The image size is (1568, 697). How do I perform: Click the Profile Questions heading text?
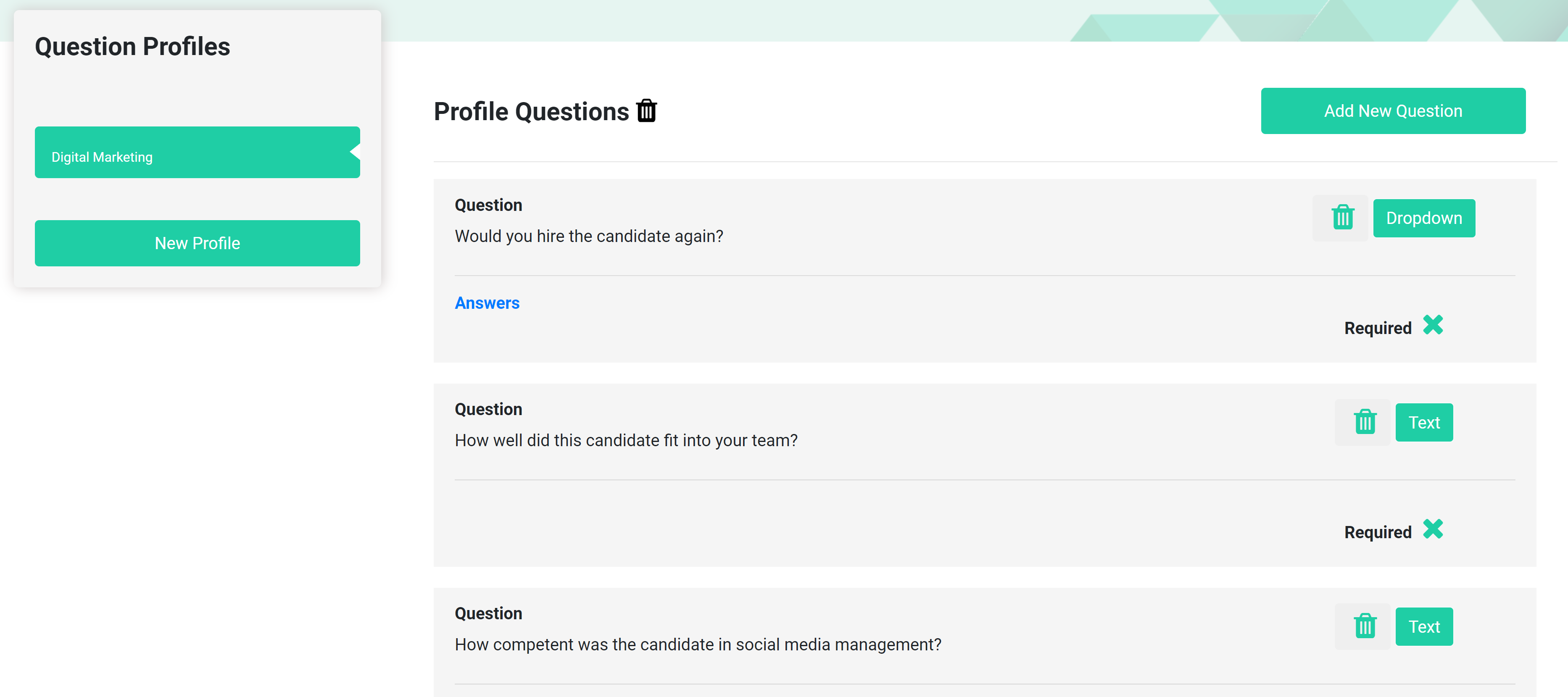click(x=531, y=112)
